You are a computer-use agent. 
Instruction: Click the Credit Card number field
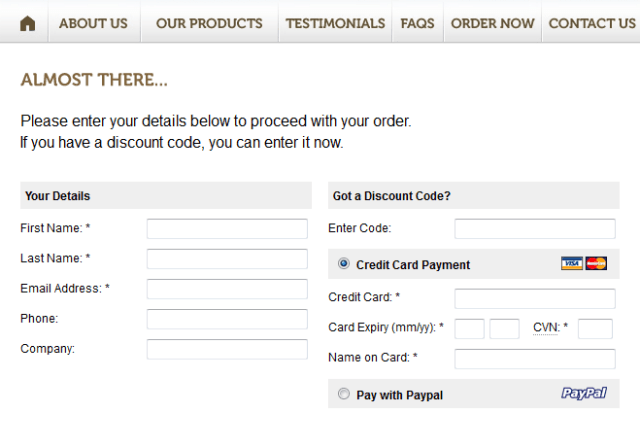pos(535,298)
